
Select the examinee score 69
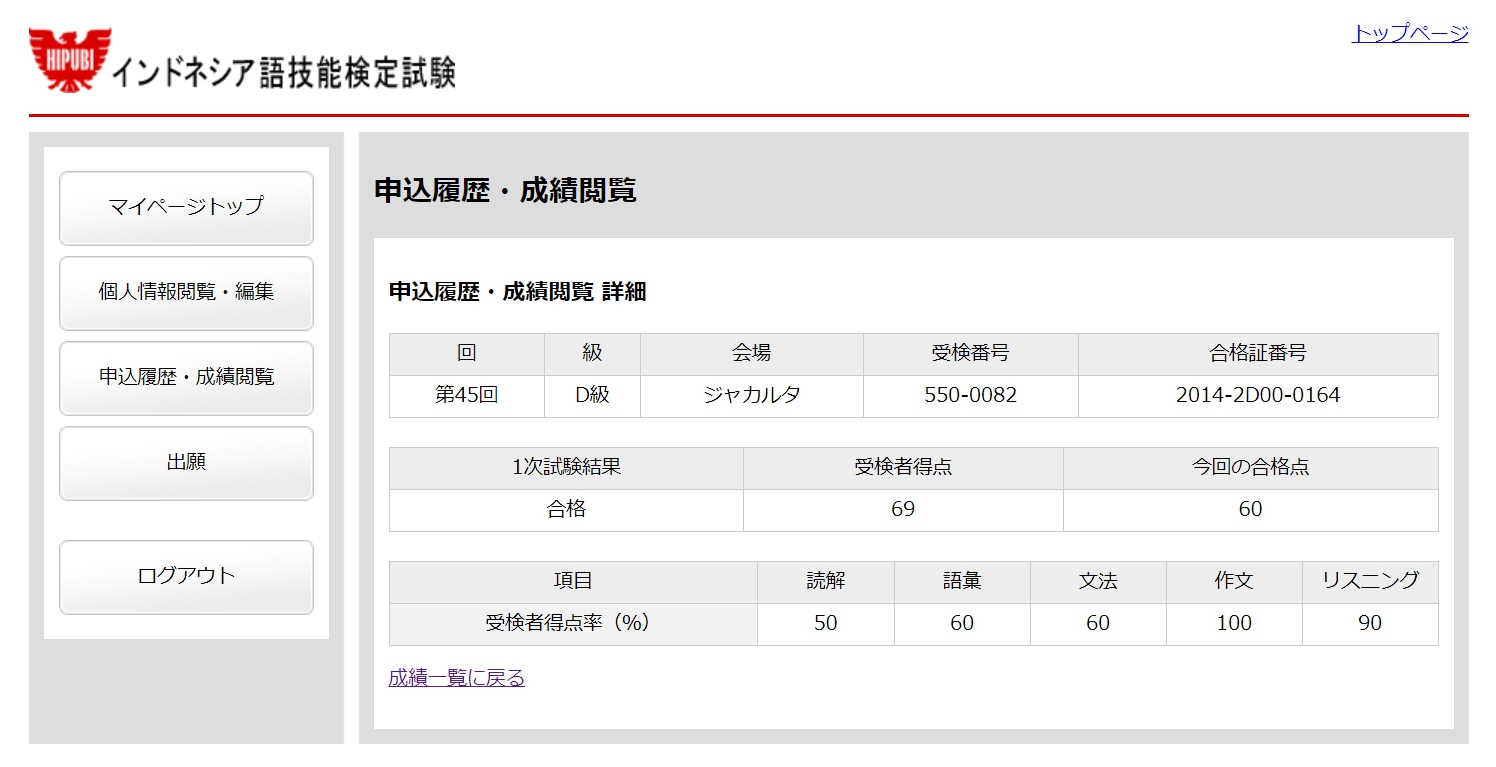pyautogui.click(x=902, y=509)
